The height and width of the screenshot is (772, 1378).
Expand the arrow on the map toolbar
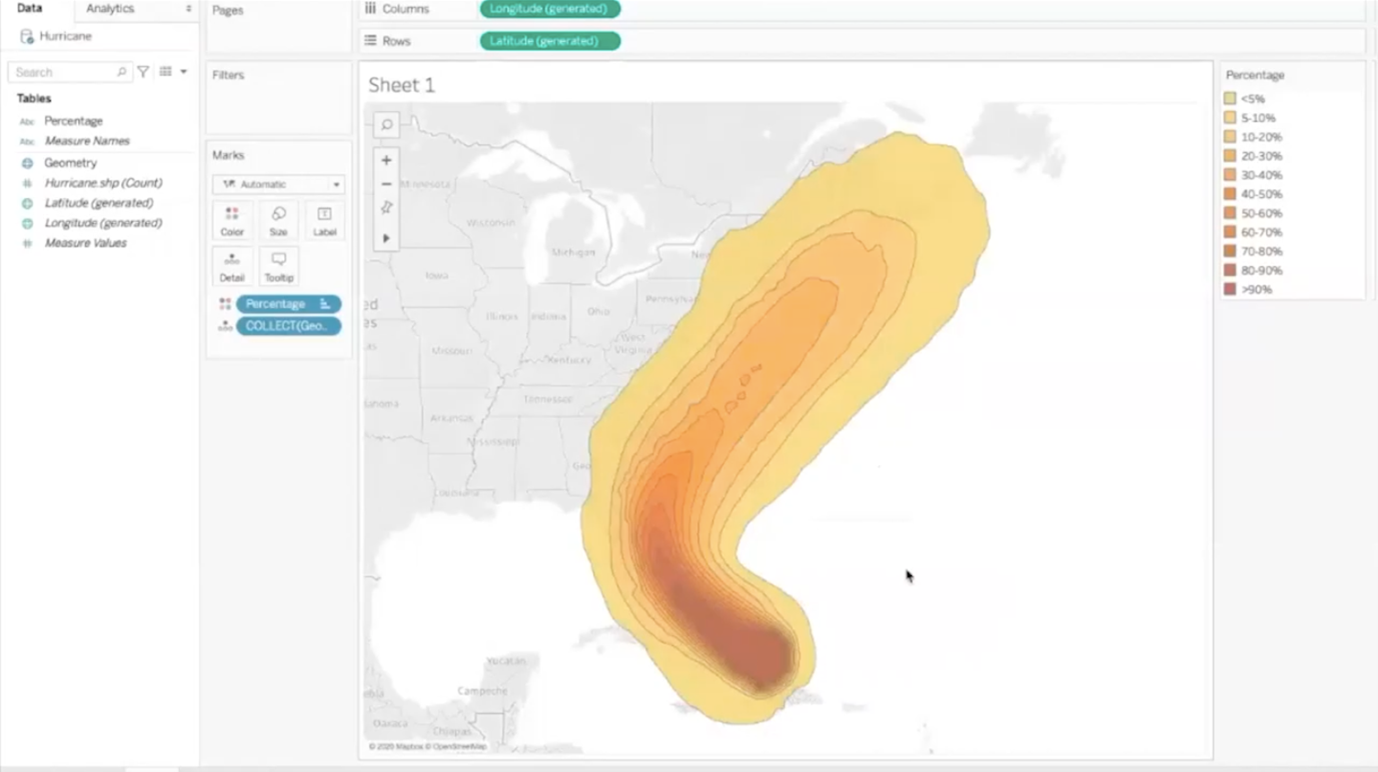(x=386, y=238)
